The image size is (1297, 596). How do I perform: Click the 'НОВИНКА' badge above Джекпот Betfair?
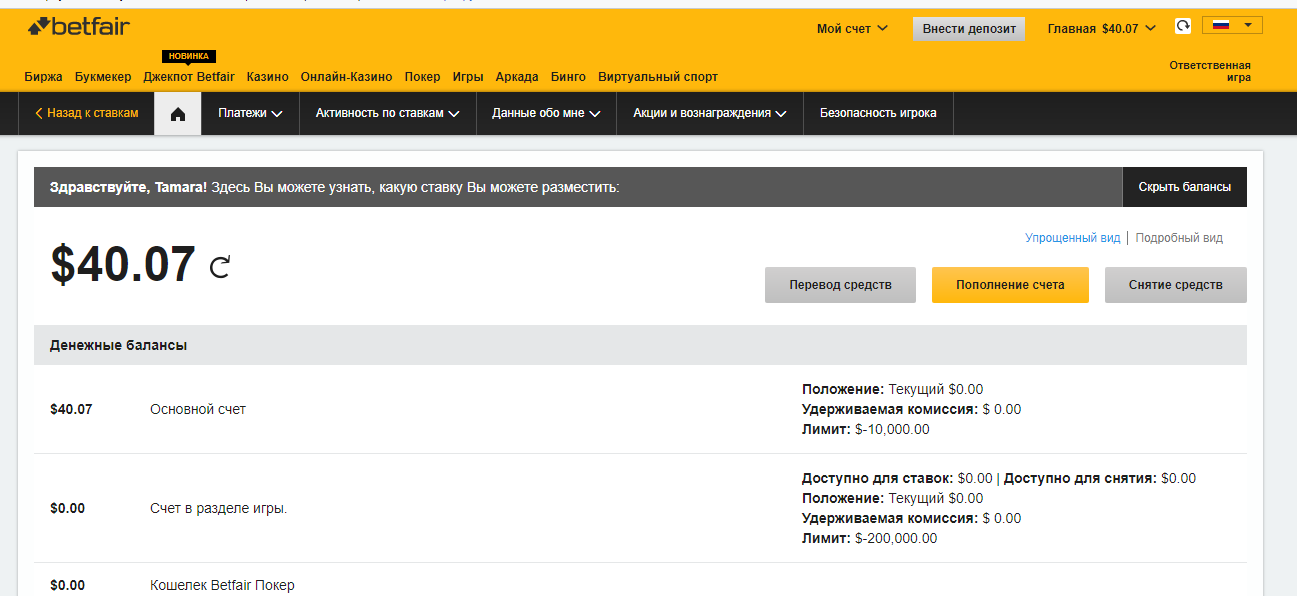point(190,57)
